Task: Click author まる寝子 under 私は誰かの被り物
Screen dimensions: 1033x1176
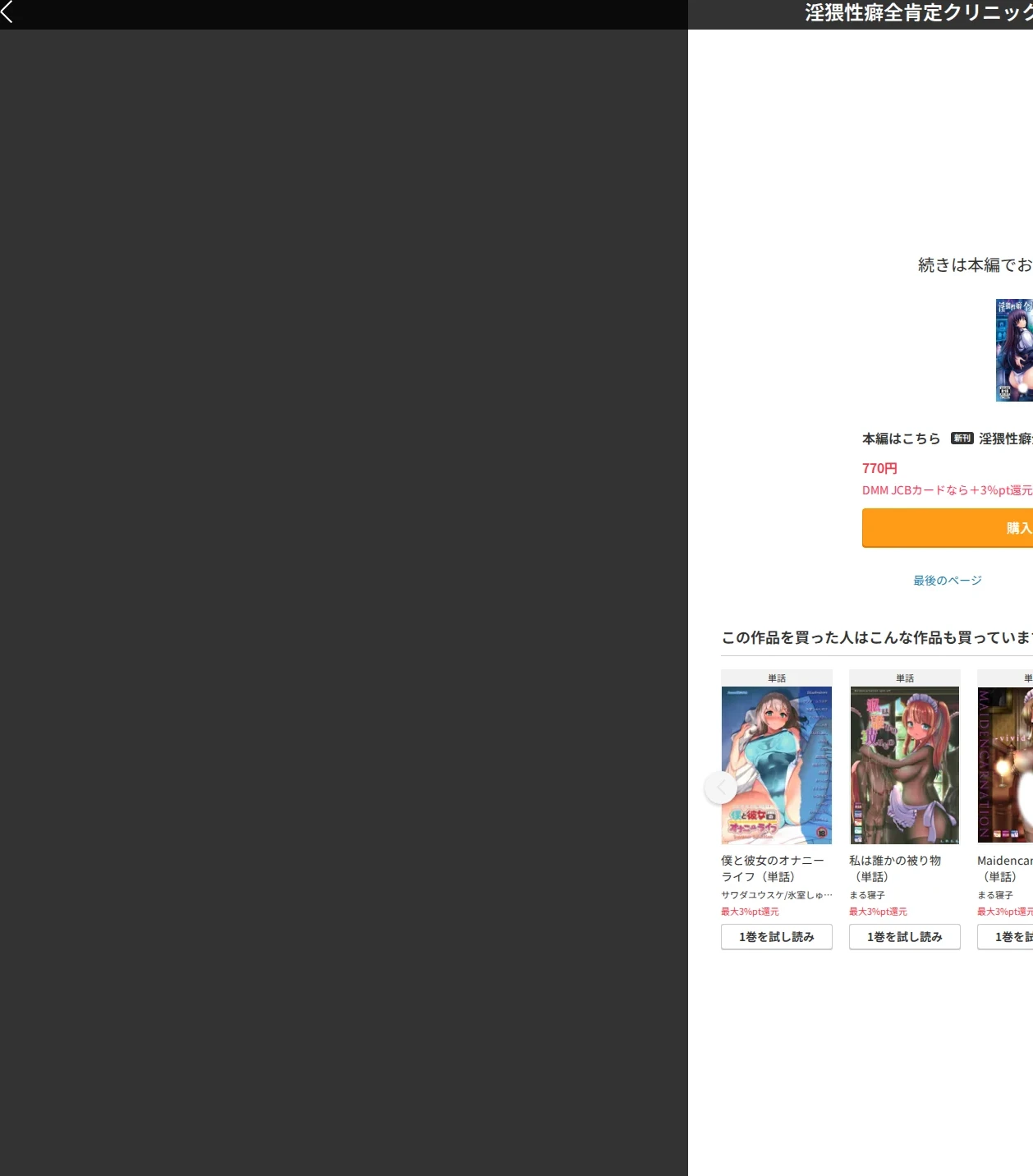Action: tap(867, 895)
